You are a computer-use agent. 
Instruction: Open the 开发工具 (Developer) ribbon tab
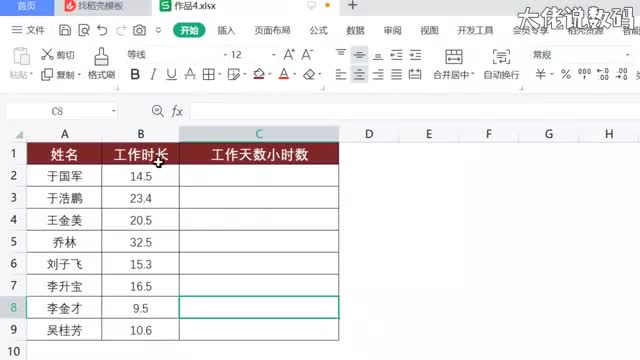click(x=476, y=30)
